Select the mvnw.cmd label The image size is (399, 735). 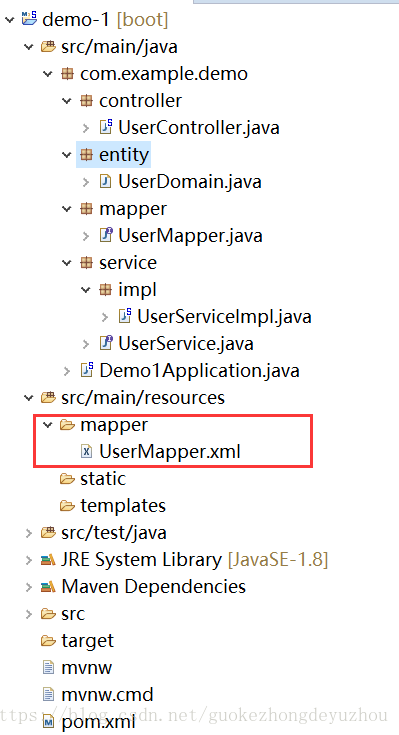click(107, 695)
